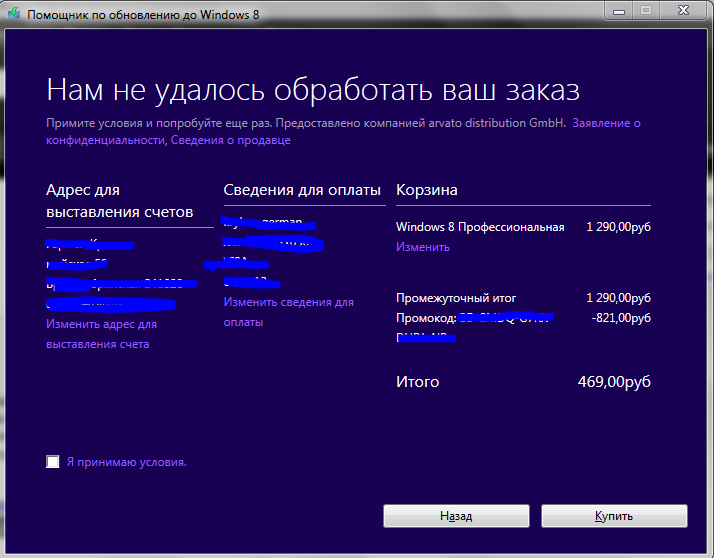Click the 'Windows 8 Профессиональная' cart item text
Viewport: 714px width, 558px height.
[480, 227]
